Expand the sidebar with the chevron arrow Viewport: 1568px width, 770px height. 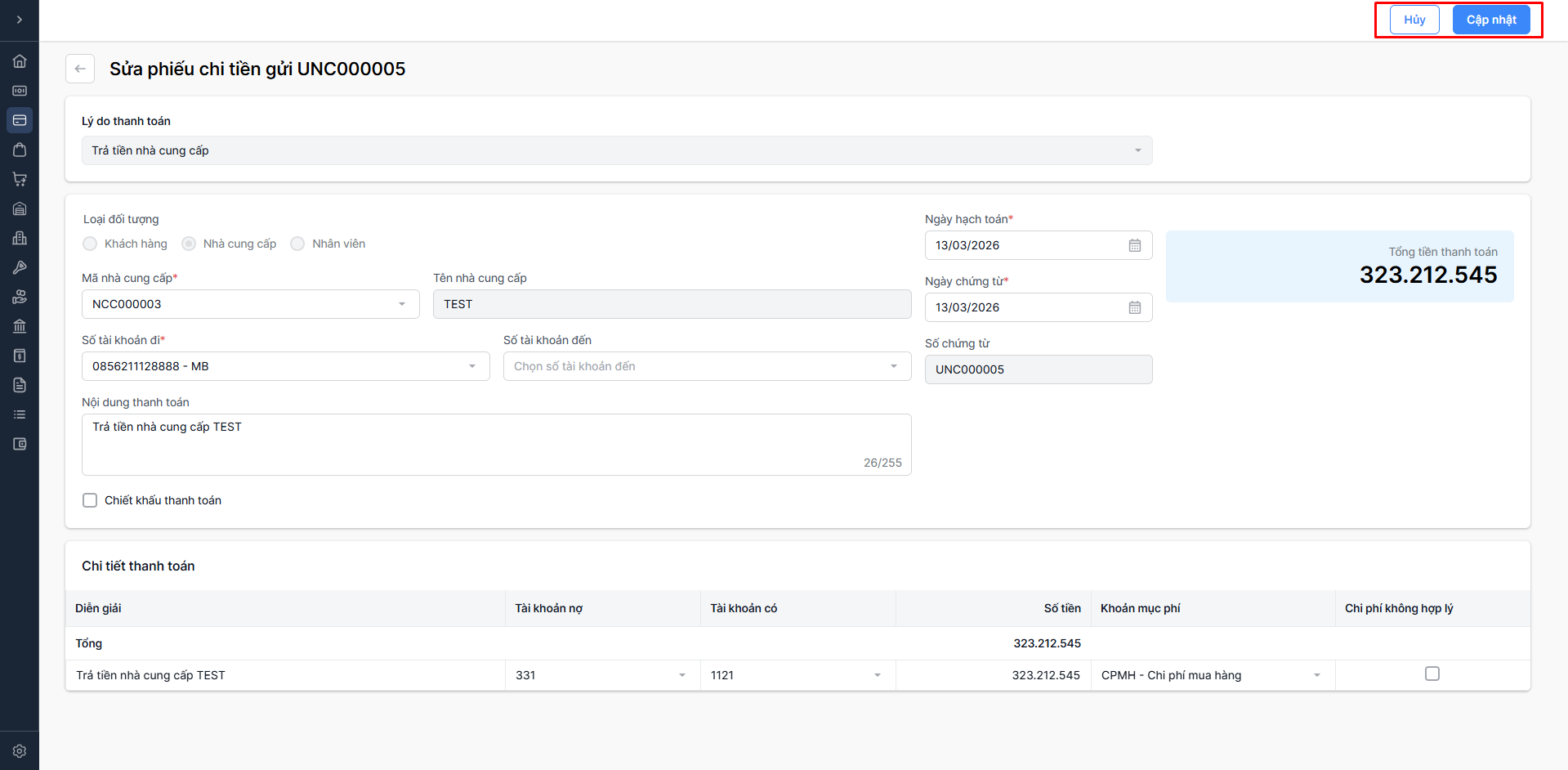pos(20,20)
